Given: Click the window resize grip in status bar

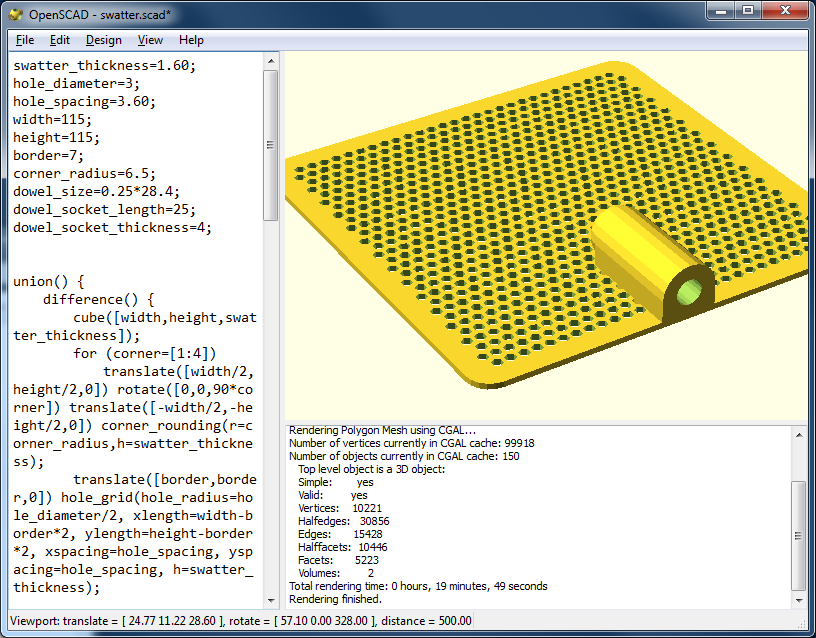Looking at the screenshot, I should (802, 624).
